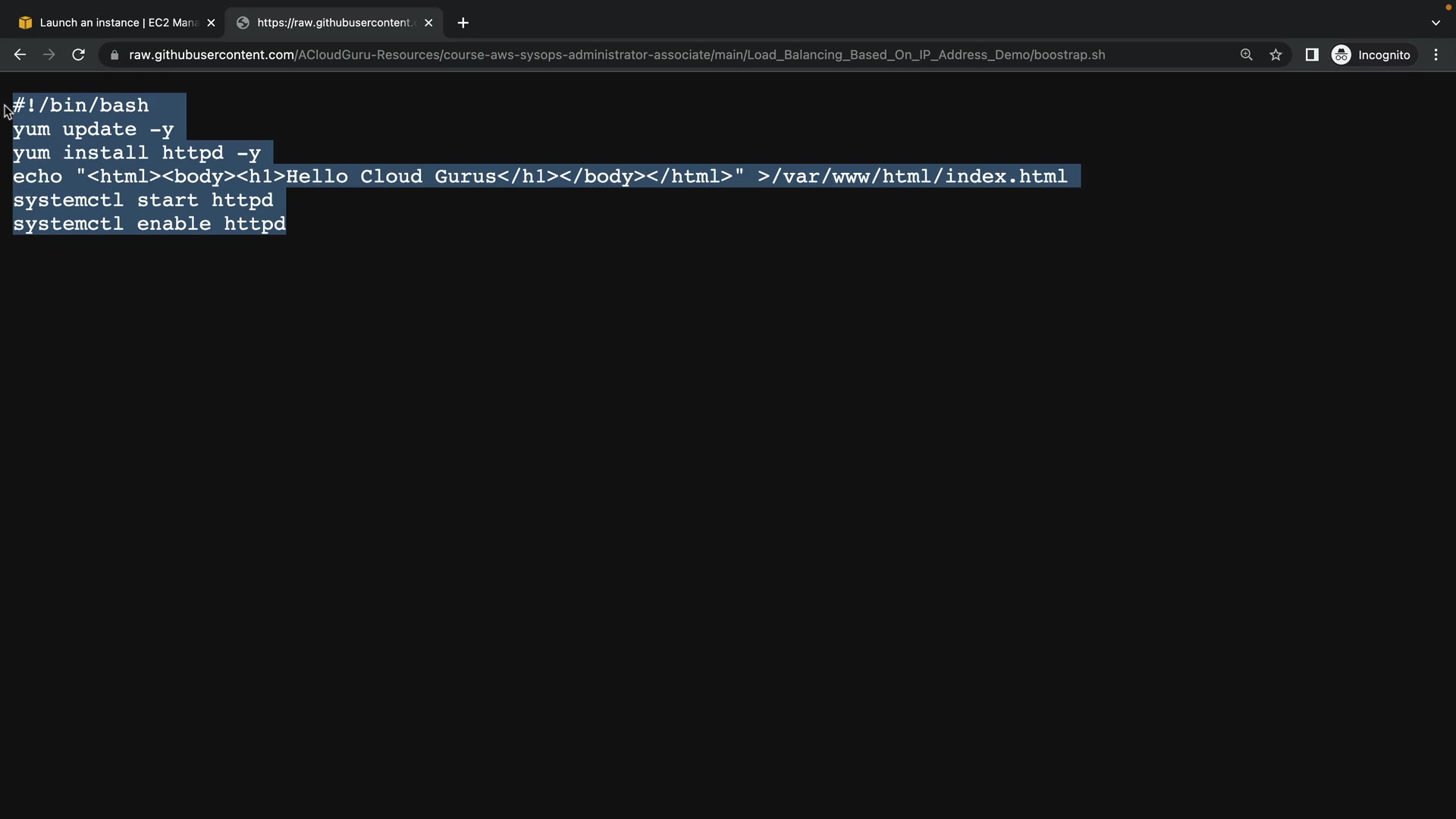The image size is (1456, 819).
Task: Click the 'systemctl enable httpd' line
Action: click(149, 224)
